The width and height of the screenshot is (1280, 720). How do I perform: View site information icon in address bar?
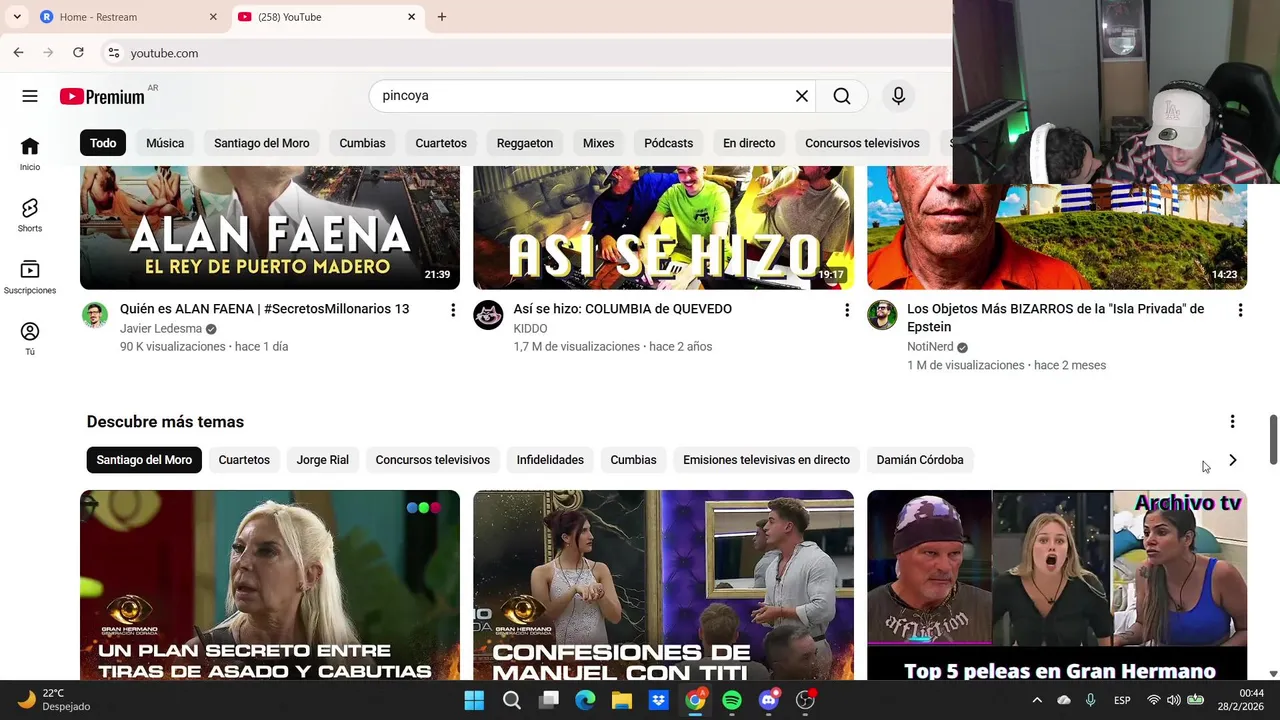(114, 53)
